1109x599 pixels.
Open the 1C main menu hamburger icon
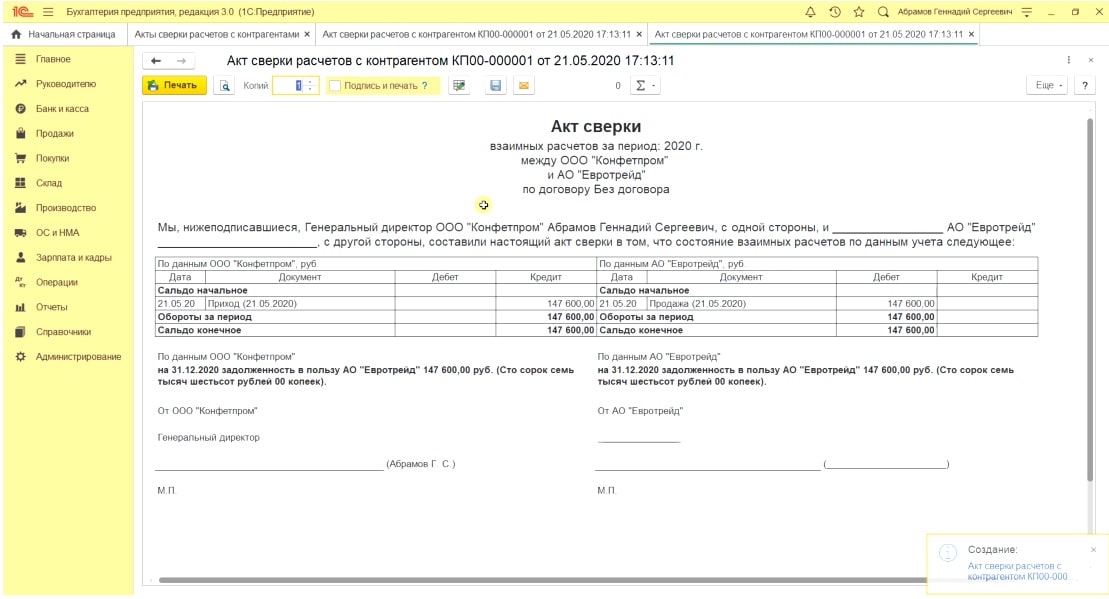point(48,12)
